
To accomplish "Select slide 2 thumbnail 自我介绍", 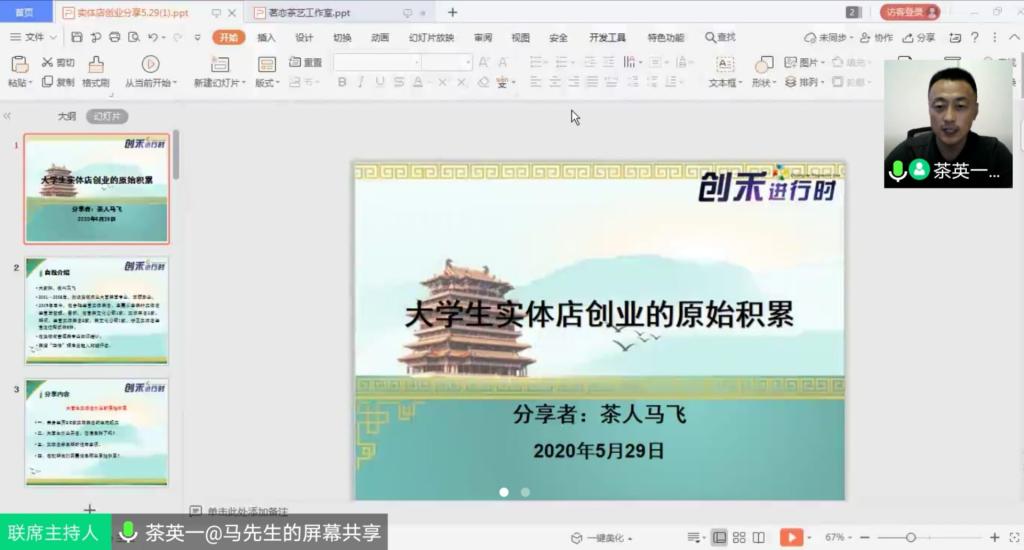I will click(x=96, y=310).
